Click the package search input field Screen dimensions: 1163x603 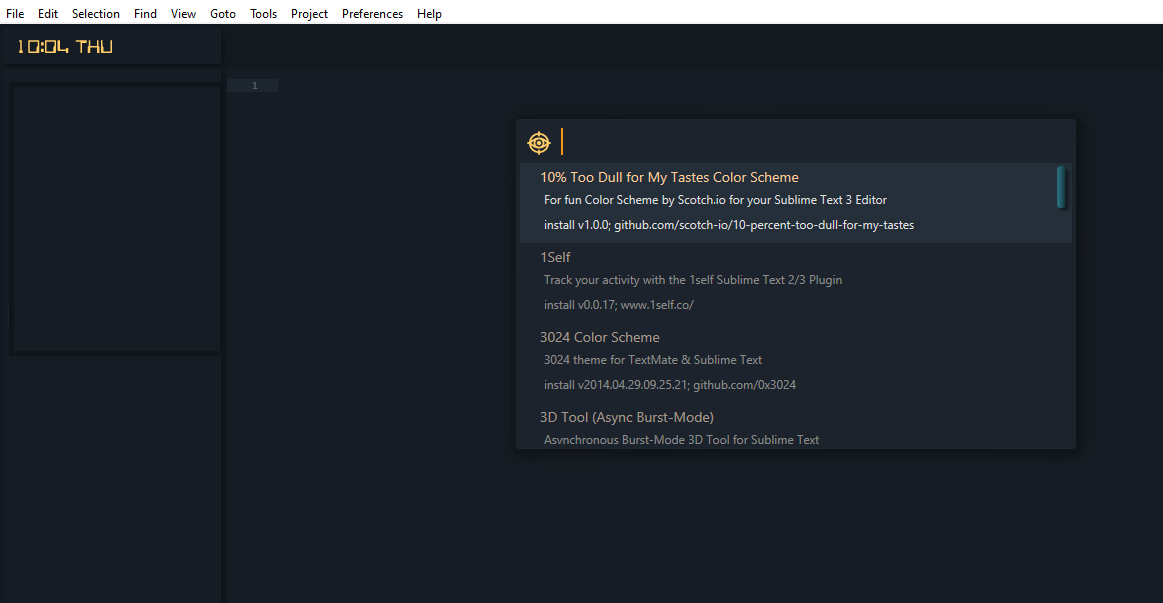812,142
